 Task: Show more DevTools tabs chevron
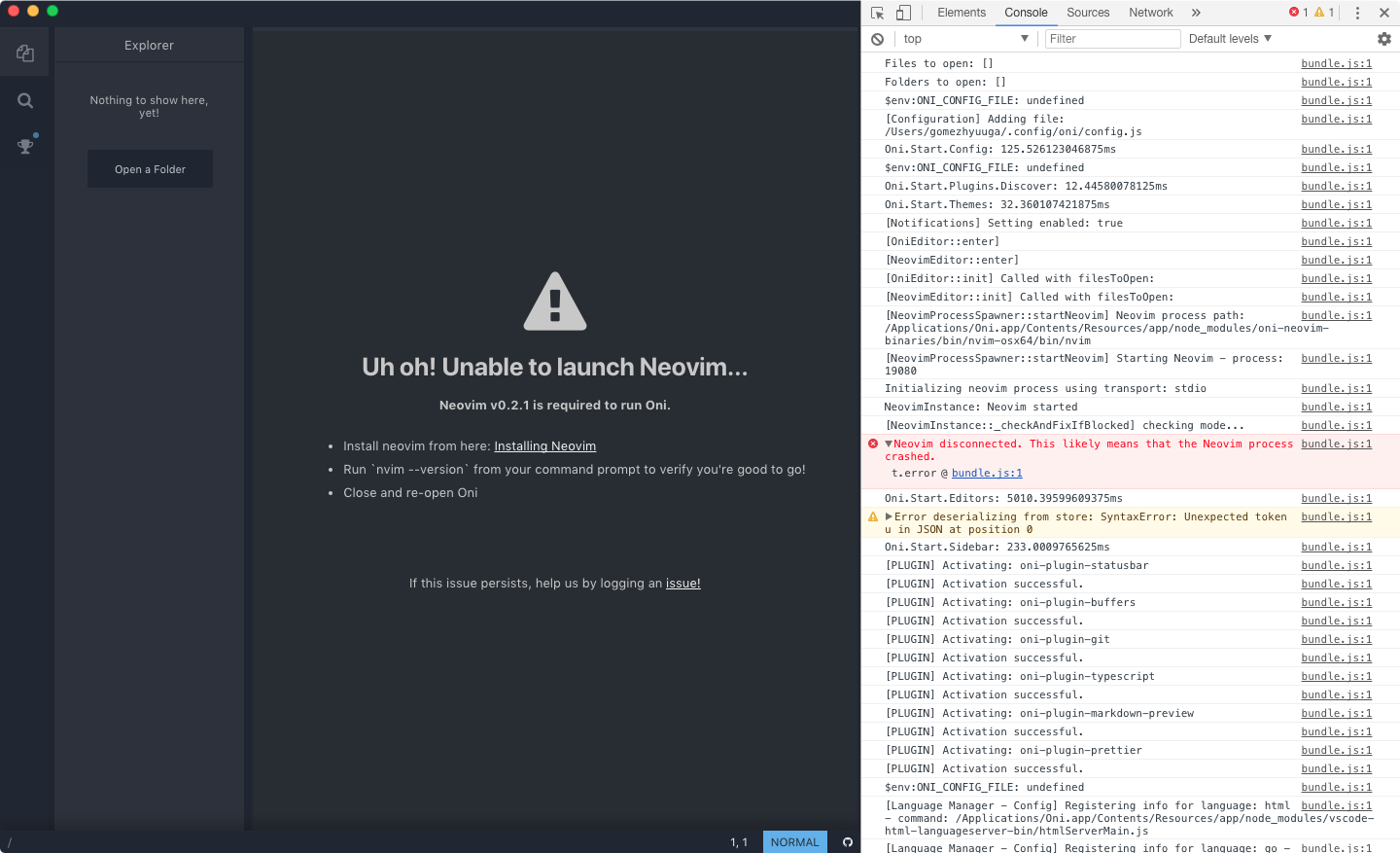(x=1196, y=13)
